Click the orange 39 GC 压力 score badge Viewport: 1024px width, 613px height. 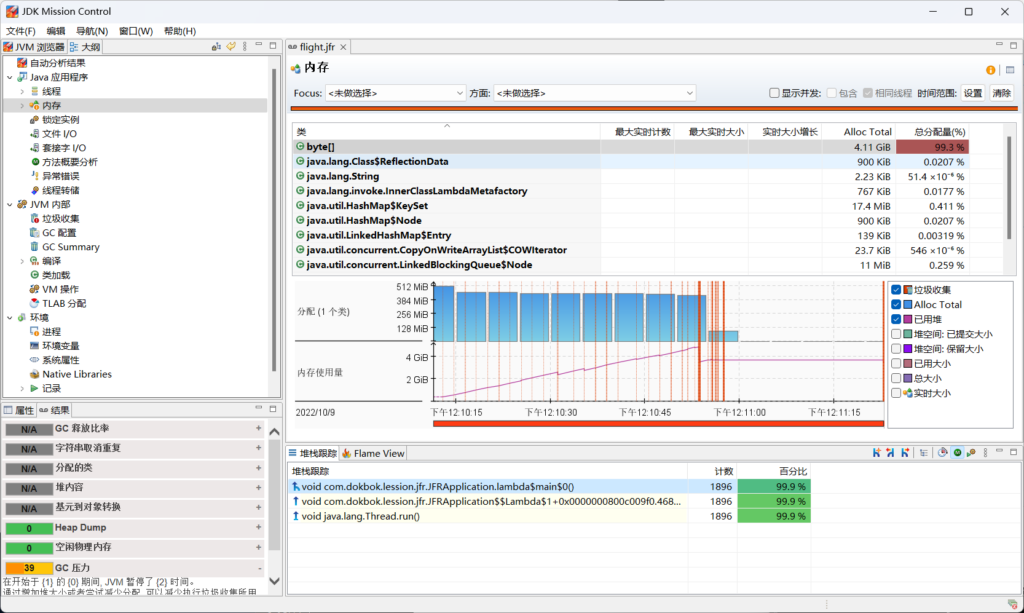(29, 568)
